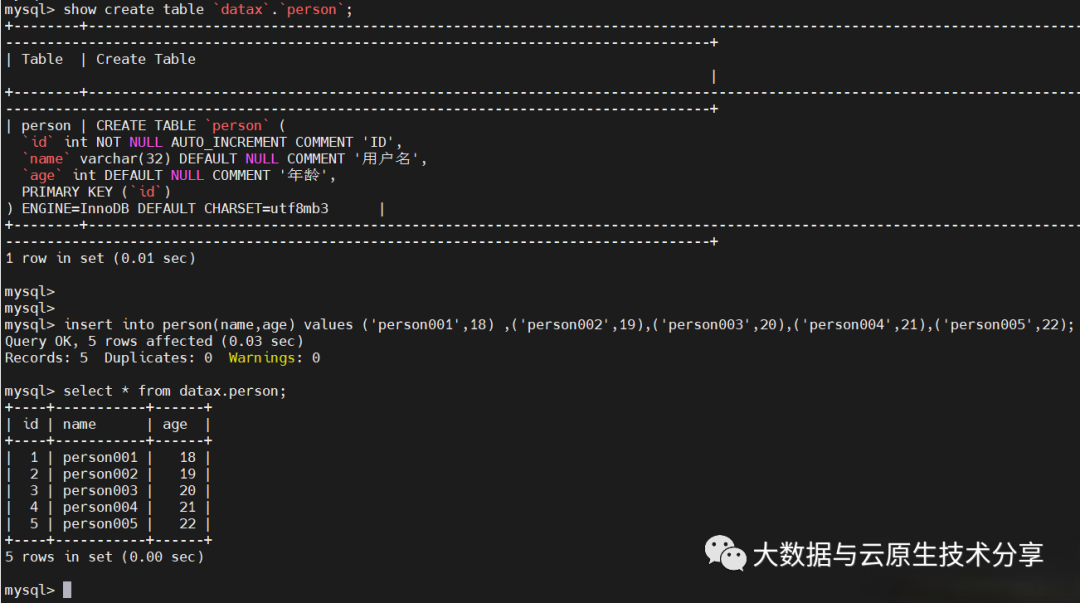The width and height of the screenshot is (1080, 603).
Task: Click the 1 row in set message
Action: coord(100,258)
